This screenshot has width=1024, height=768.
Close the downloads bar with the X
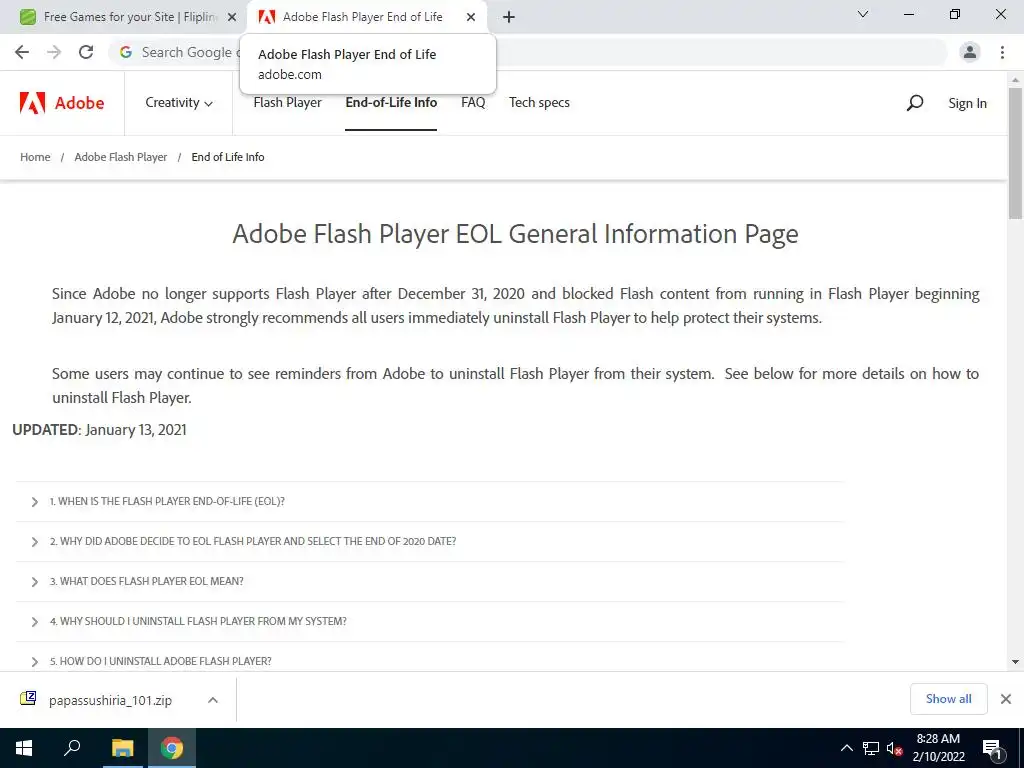pos(1006,699)
